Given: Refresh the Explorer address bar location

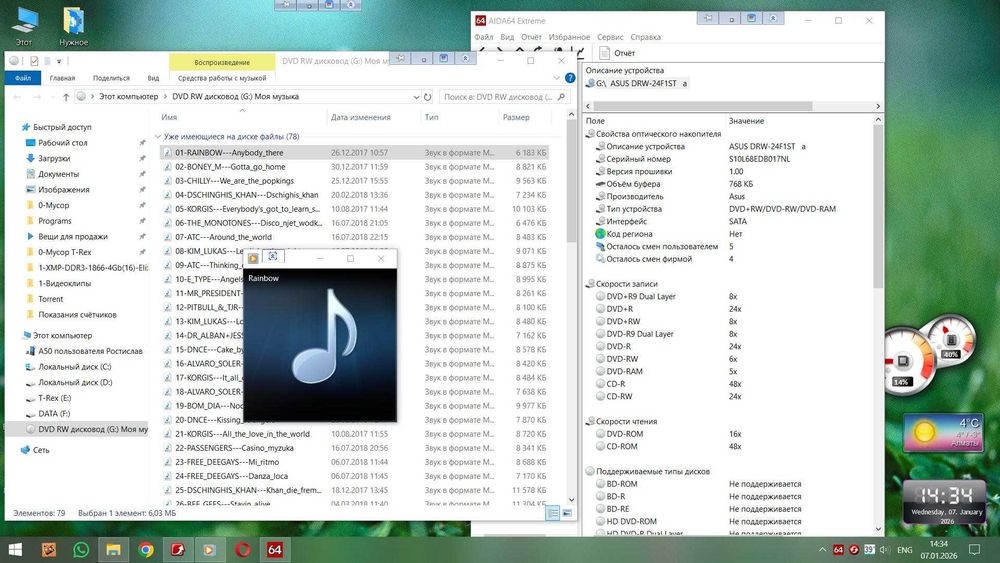Looking at the screenshot, I should click(x=427, y=97).
